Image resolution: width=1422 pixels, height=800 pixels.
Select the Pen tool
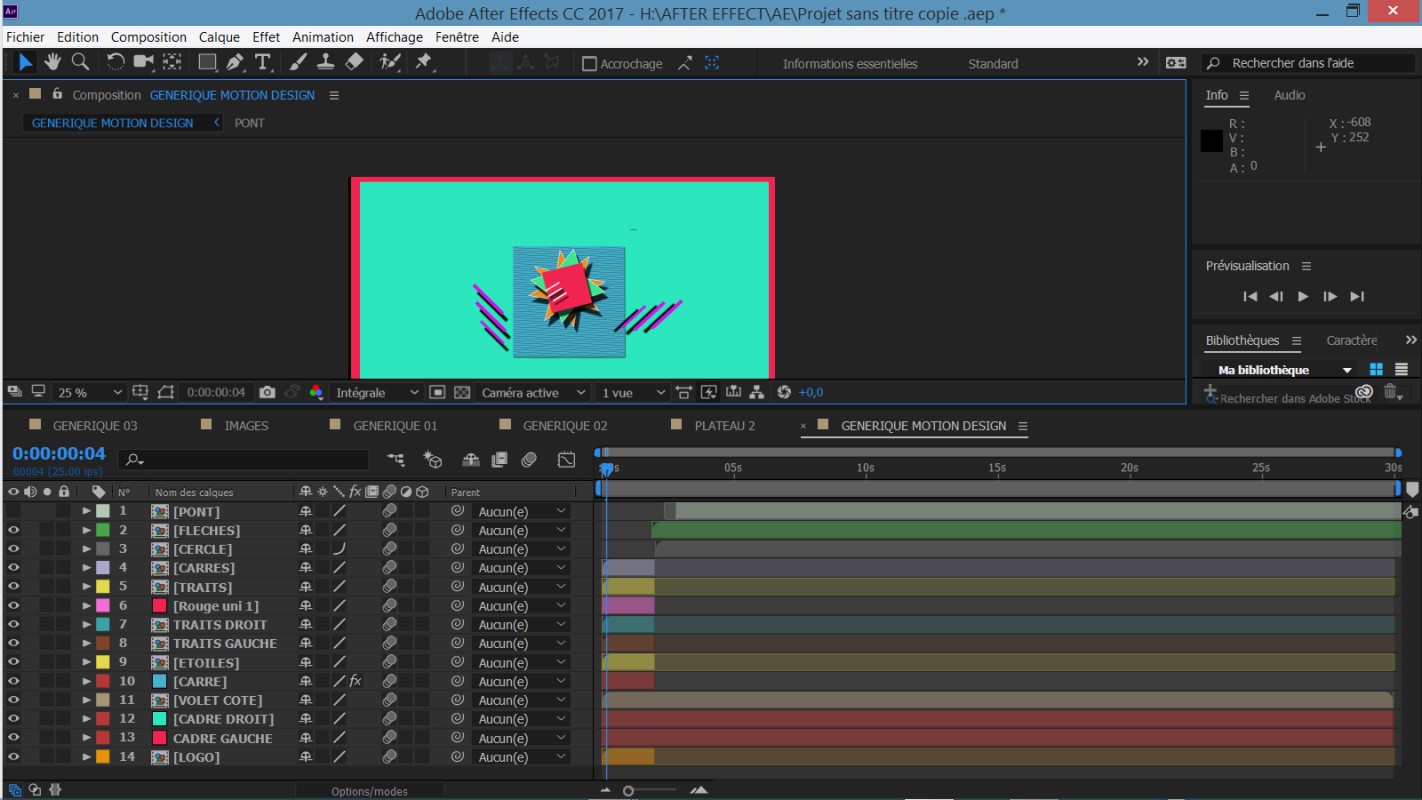[235, 62]
